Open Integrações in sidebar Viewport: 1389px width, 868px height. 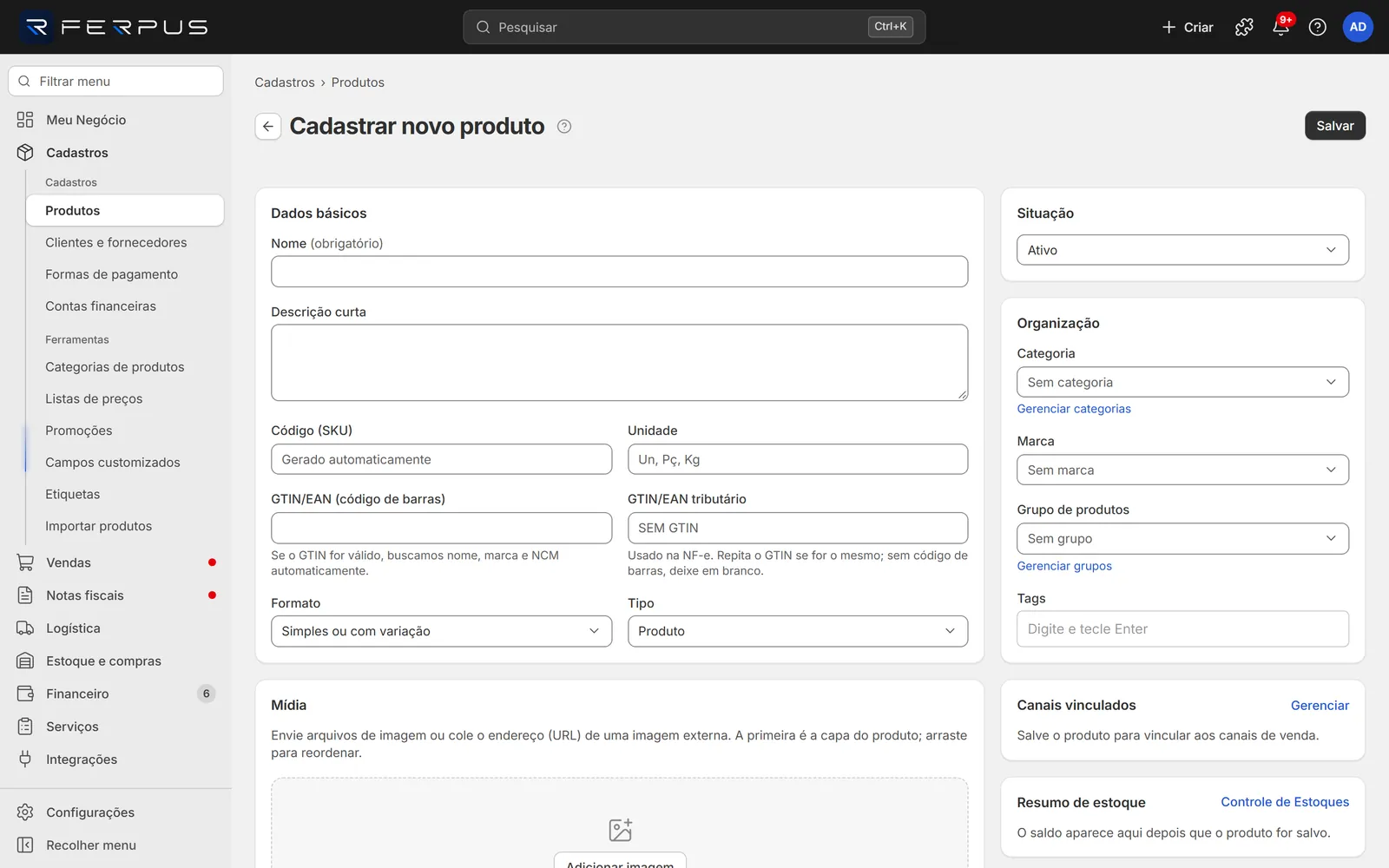click(x=115, y=759)
